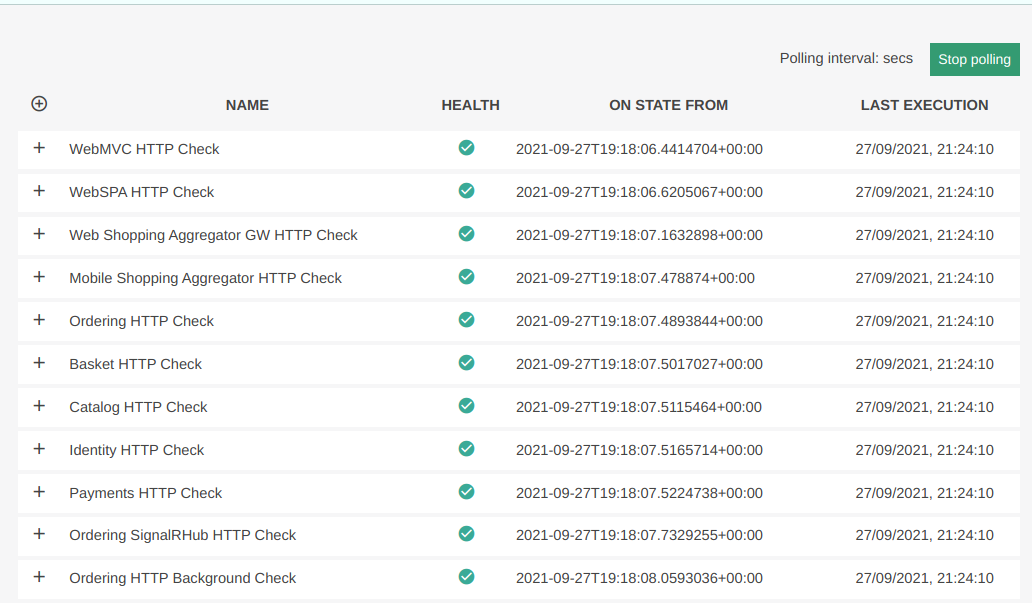Screen dimensions: 1032x603
Task: Expand all rows with the circled plus icon
Action: point(39,104)
